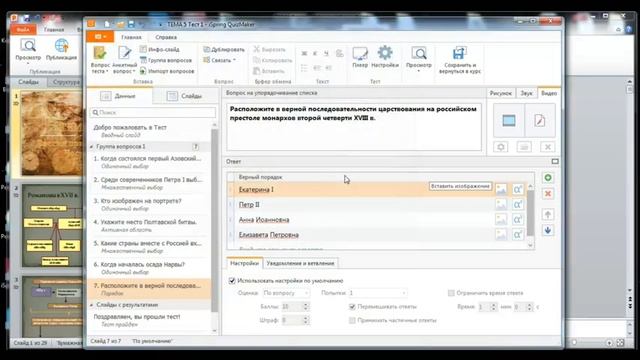Click the Вырезать button
This screenshot has height=360, width=640.
click(269, 49)
